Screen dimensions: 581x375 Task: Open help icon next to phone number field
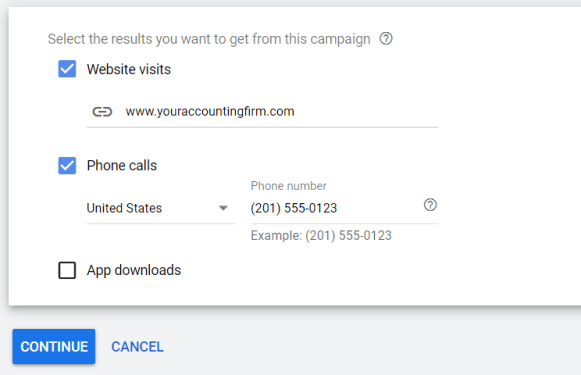pos(430,205)
